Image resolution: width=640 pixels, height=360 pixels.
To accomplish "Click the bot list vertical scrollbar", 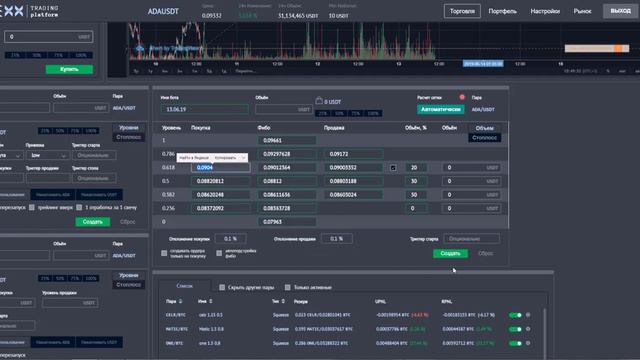I will coord(544,333).
